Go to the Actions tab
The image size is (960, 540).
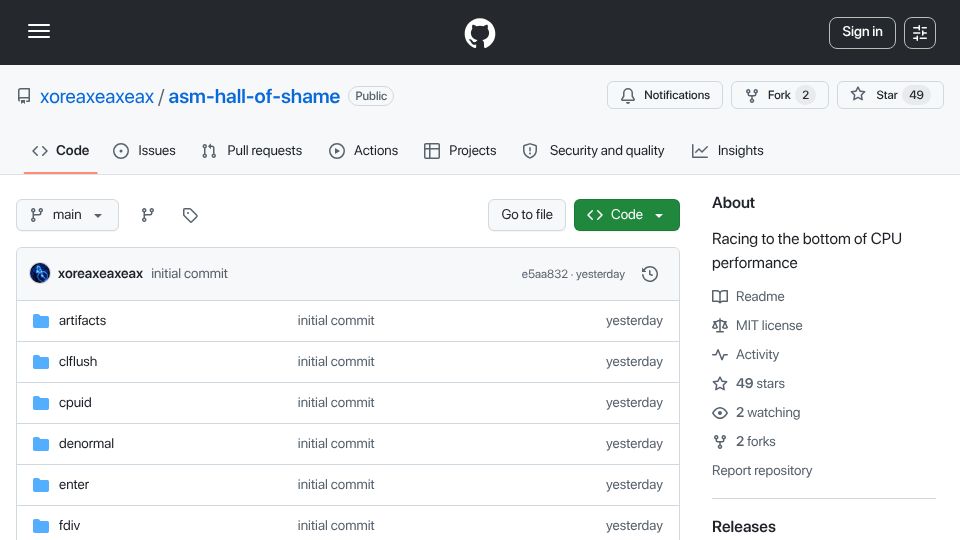pos(364,151)
